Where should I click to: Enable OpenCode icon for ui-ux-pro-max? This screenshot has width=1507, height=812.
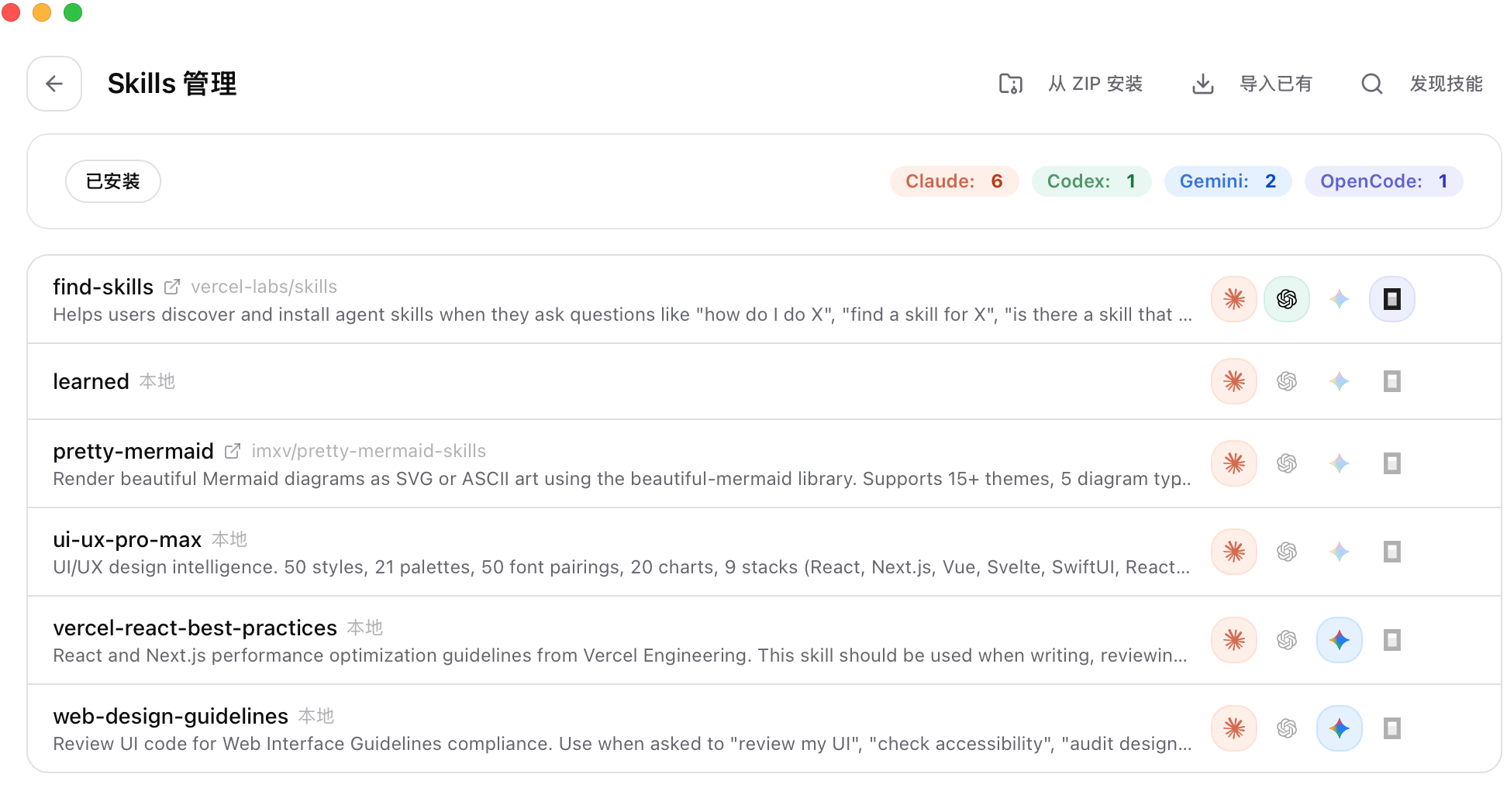click(1392, 552)
